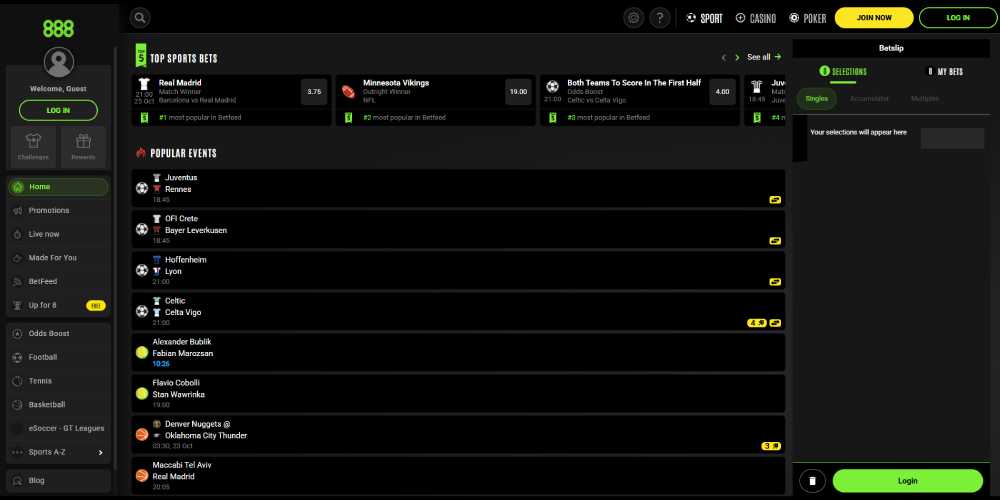1000x500 pixels.
Task: Show next top sports bets
Action: [737, 57]
